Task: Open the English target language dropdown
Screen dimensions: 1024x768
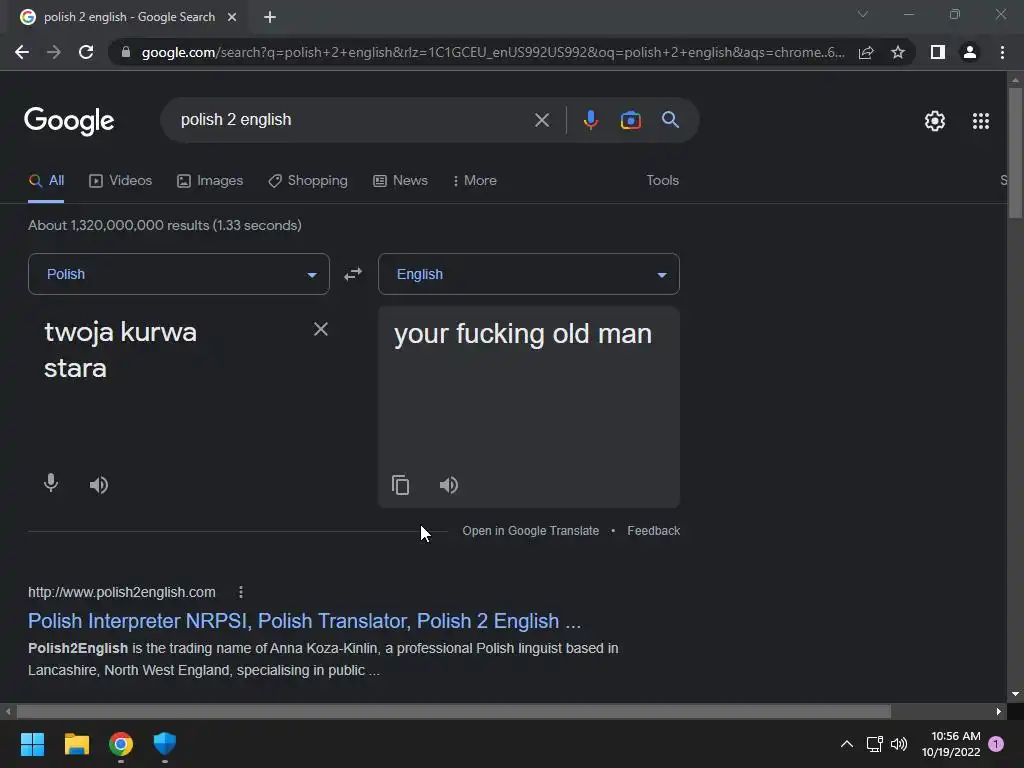Action: [x=529, y=274]
